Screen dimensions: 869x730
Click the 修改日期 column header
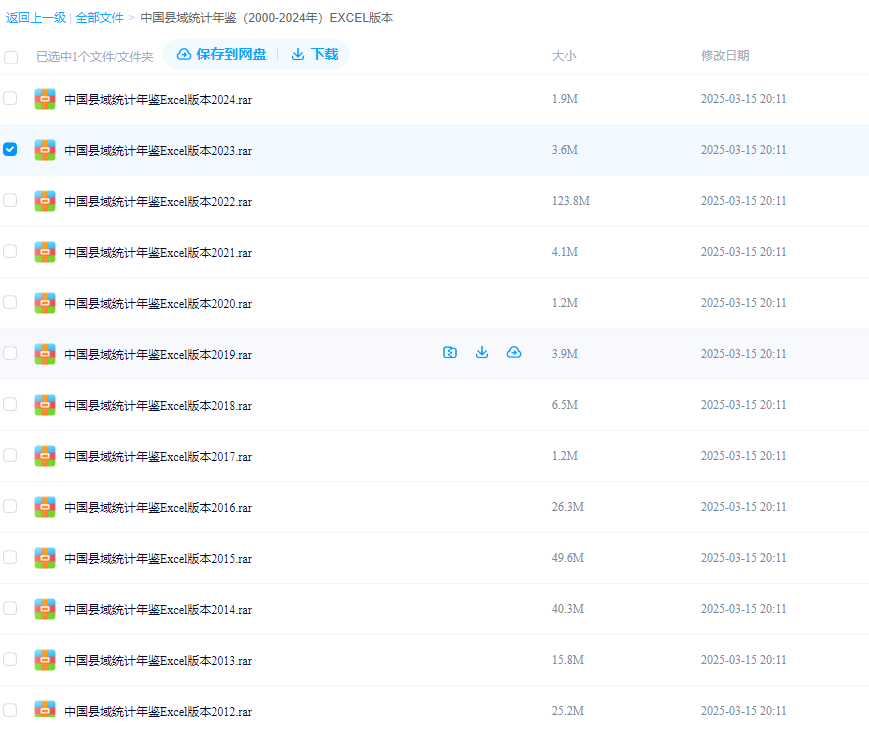pos(725,55)
